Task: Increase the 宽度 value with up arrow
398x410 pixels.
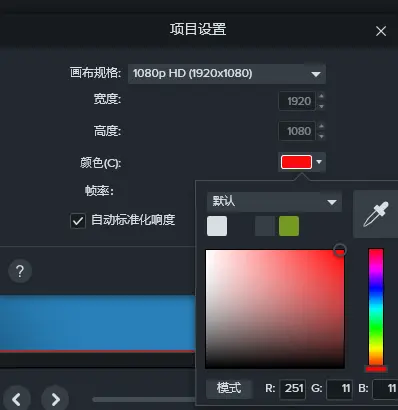Action: [321, 96]
